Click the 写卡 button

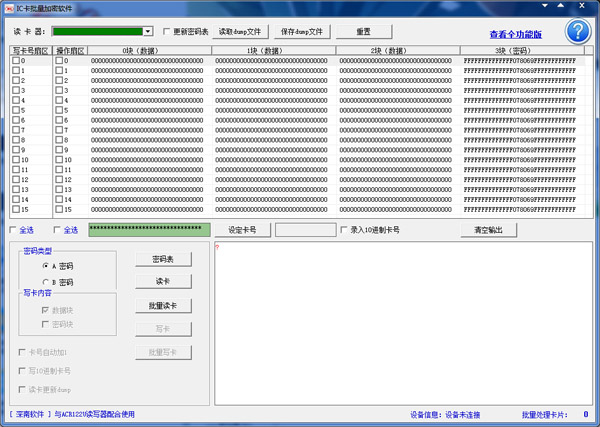coord(163,329)
